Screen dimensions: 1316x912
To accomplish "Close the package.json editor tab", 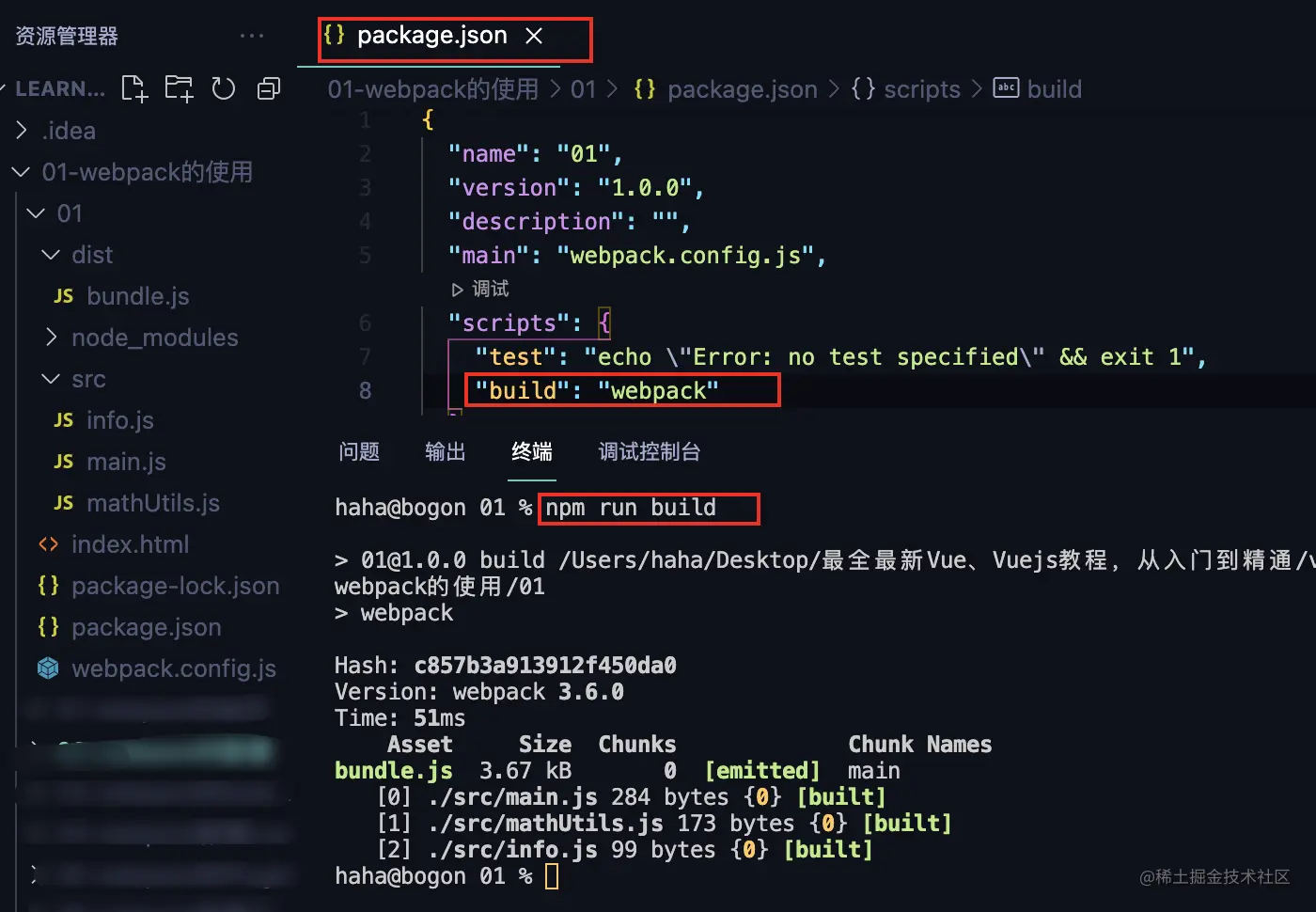I will click(x=534, y=36).
